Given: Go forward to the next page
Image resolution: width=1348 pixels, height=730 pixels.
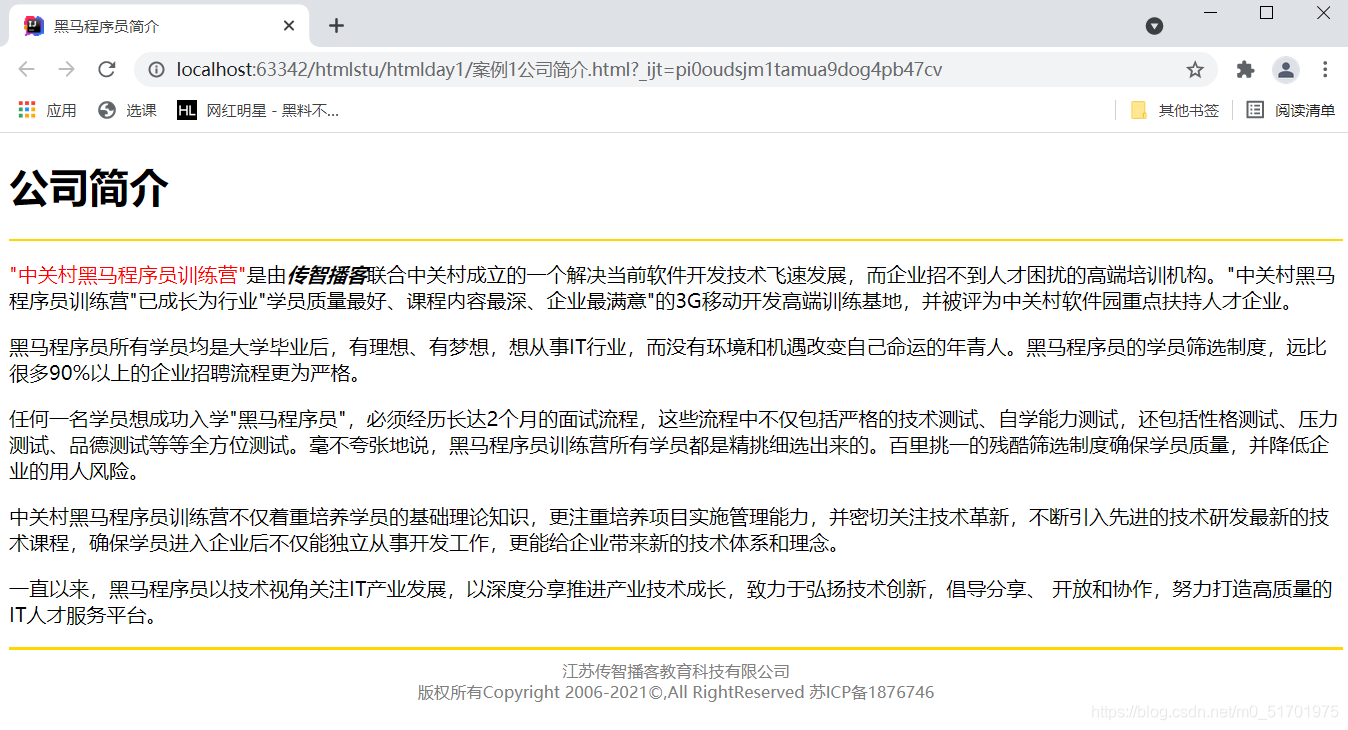Looking at the screenshot, I should pos(66,70).
